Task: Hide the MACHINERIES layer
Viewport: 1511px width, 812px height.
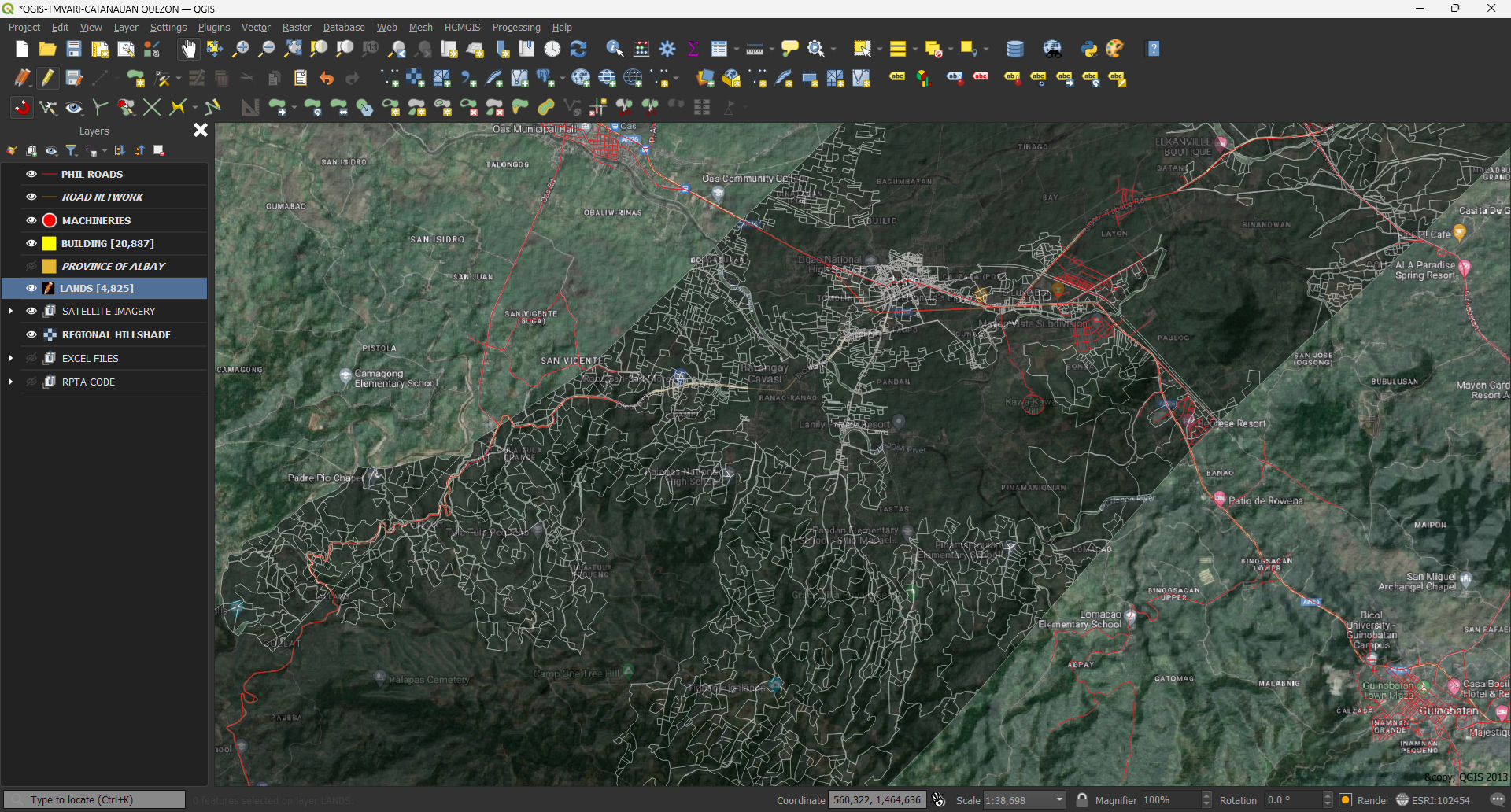Action: 31,220
